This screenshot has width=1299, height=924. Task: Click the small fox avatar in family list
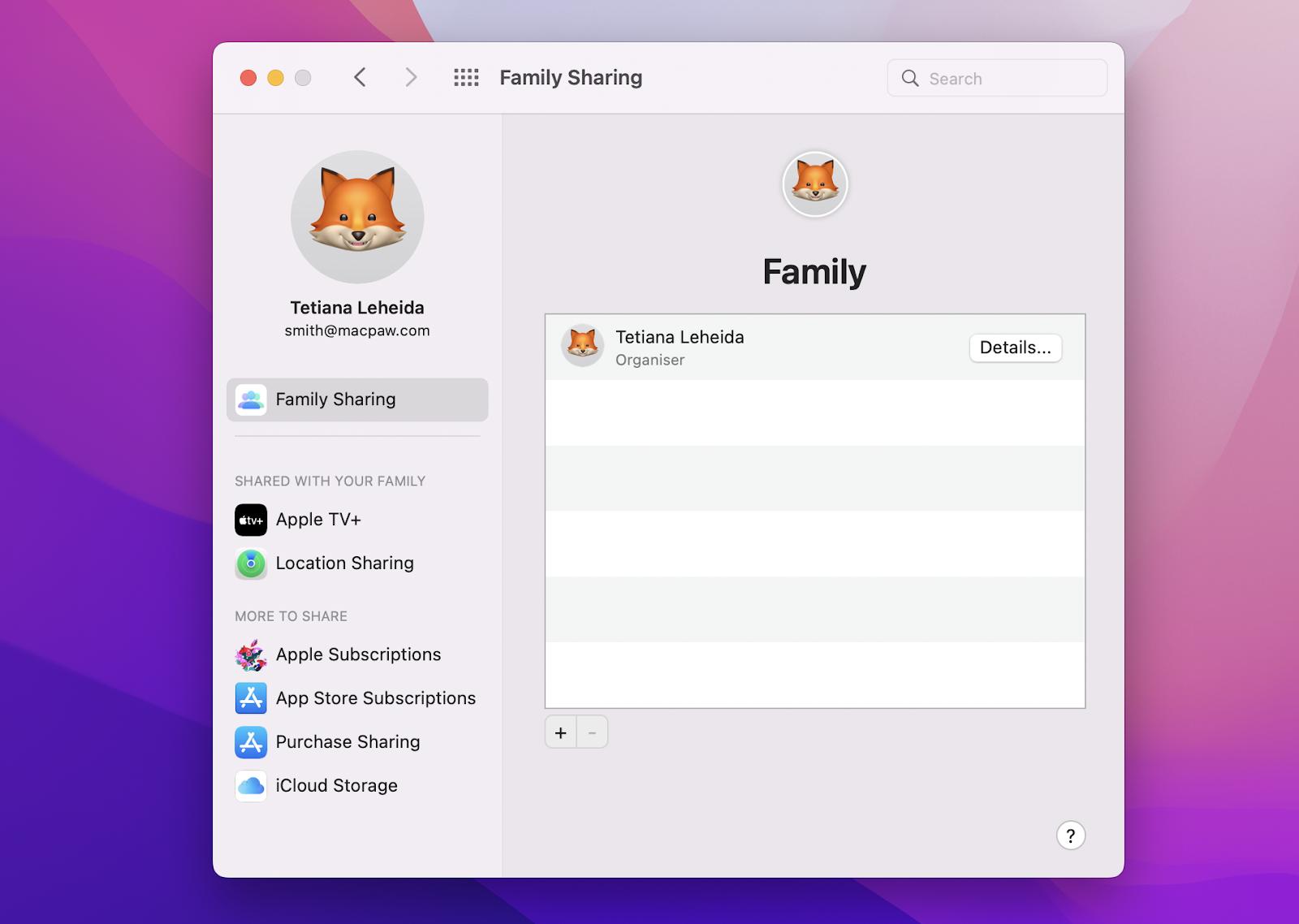582,346
